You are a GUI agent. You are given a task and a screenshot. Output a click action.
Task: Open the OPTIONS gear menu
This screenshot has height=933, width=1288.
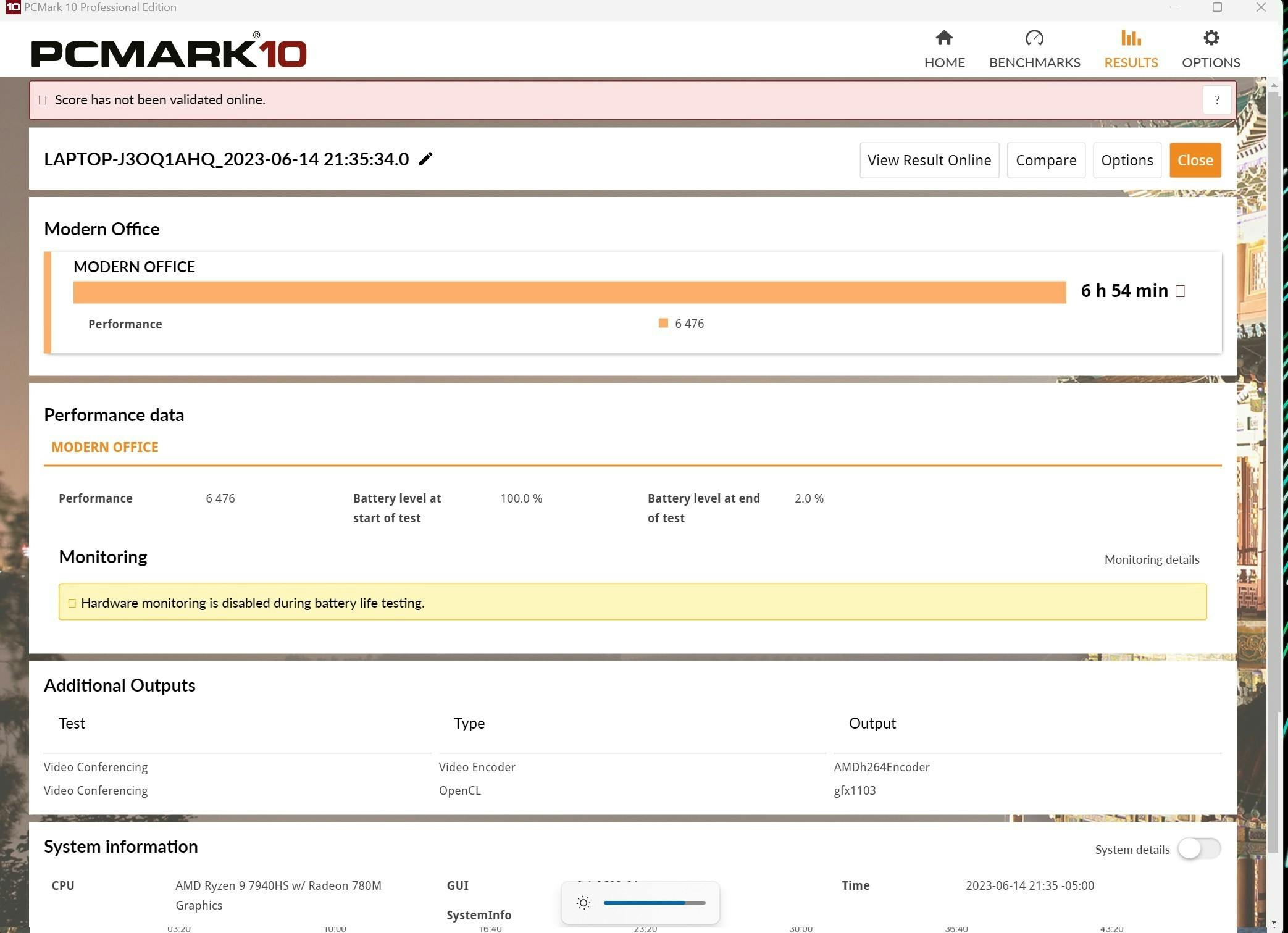tap(1211, 49)
